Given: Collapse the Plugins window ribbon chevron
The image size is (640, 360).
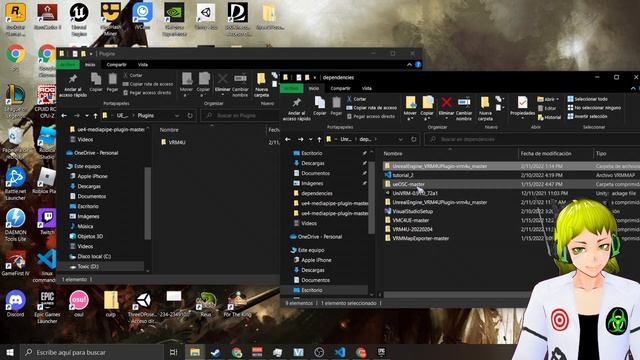Looking at the screenshot, I should 409,64.
